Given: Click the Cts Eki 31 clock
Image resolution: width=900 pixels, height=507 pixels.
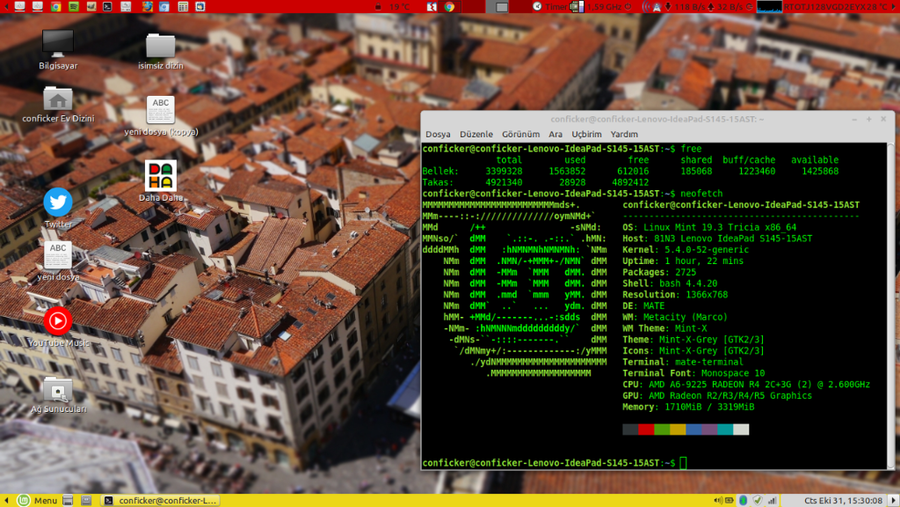Looking at the screenshot, I should (843, 500).
